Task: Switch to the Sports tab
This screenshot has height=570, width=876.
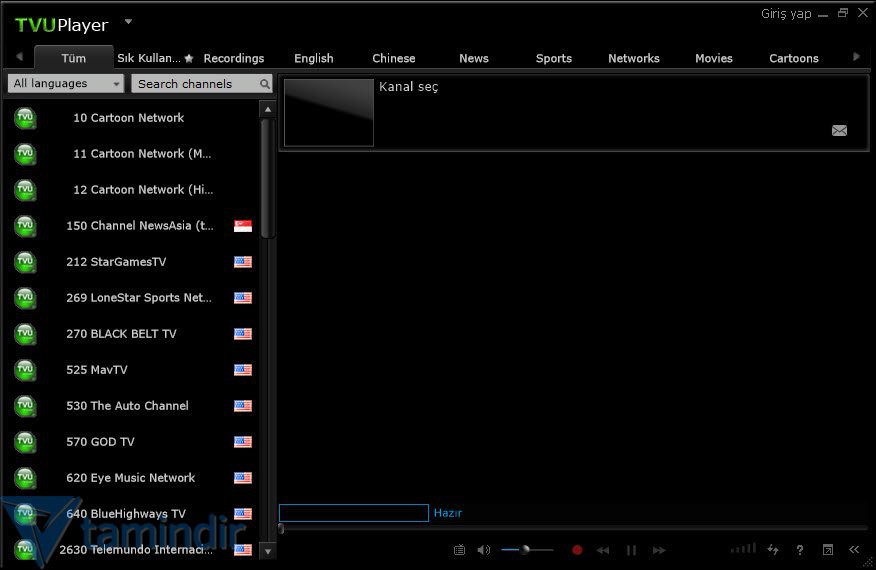Action: tap(554, 58)
